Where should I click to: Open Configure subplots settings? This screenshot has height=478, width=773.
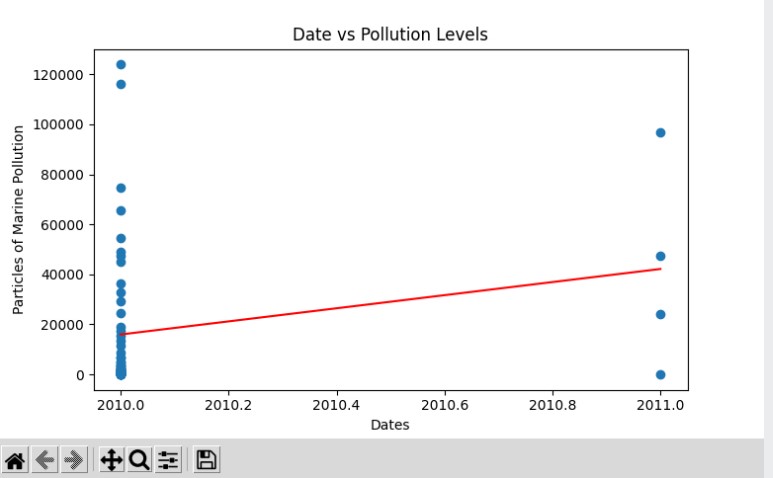tap(168, 461)
